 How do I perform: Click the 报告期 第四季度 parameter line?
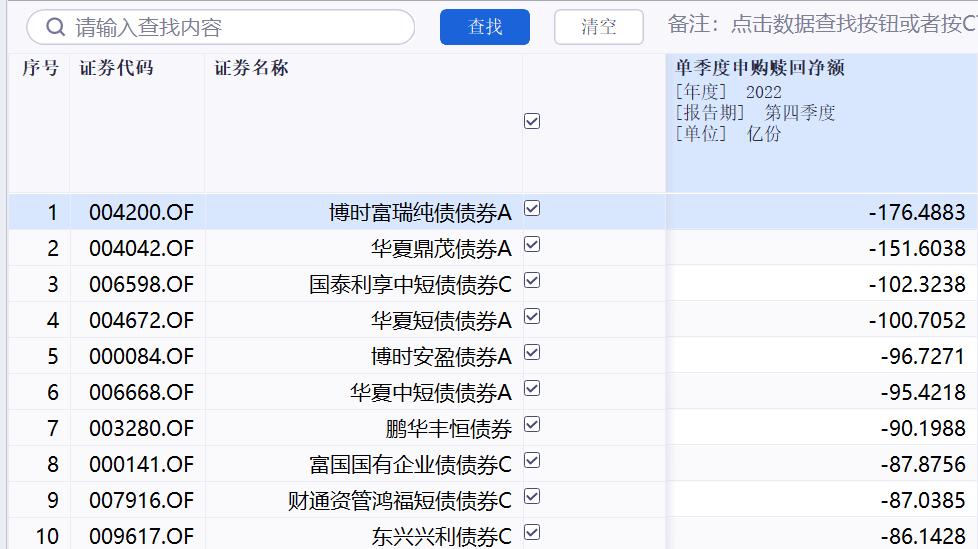pos(755,113)
